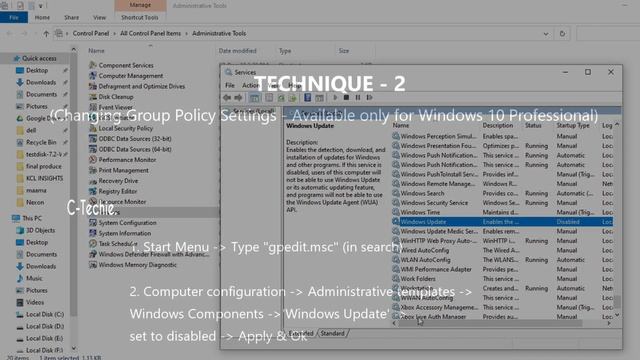Select Windows Update Medic Service row
Image resolution: width=640 pixels, height=360 pixels.
(502, 231)
